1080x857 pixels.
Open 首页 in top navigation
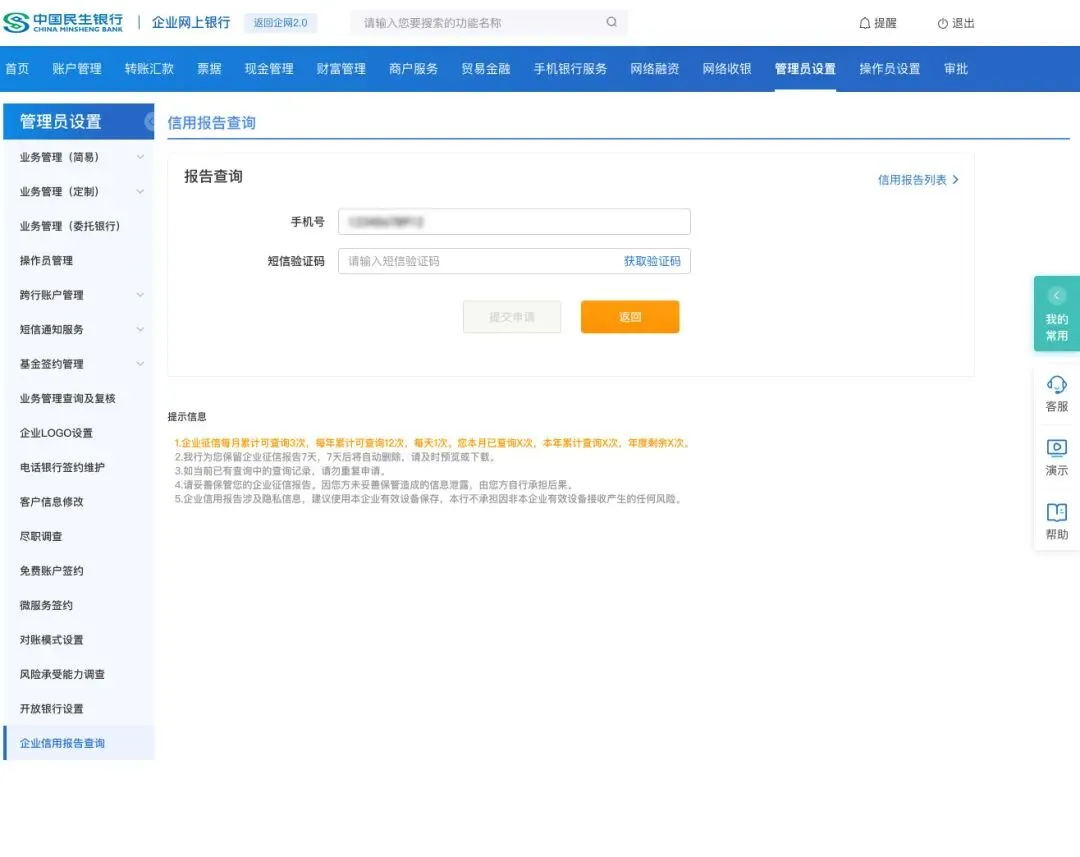pyautogui.click(x=17, y=69)
